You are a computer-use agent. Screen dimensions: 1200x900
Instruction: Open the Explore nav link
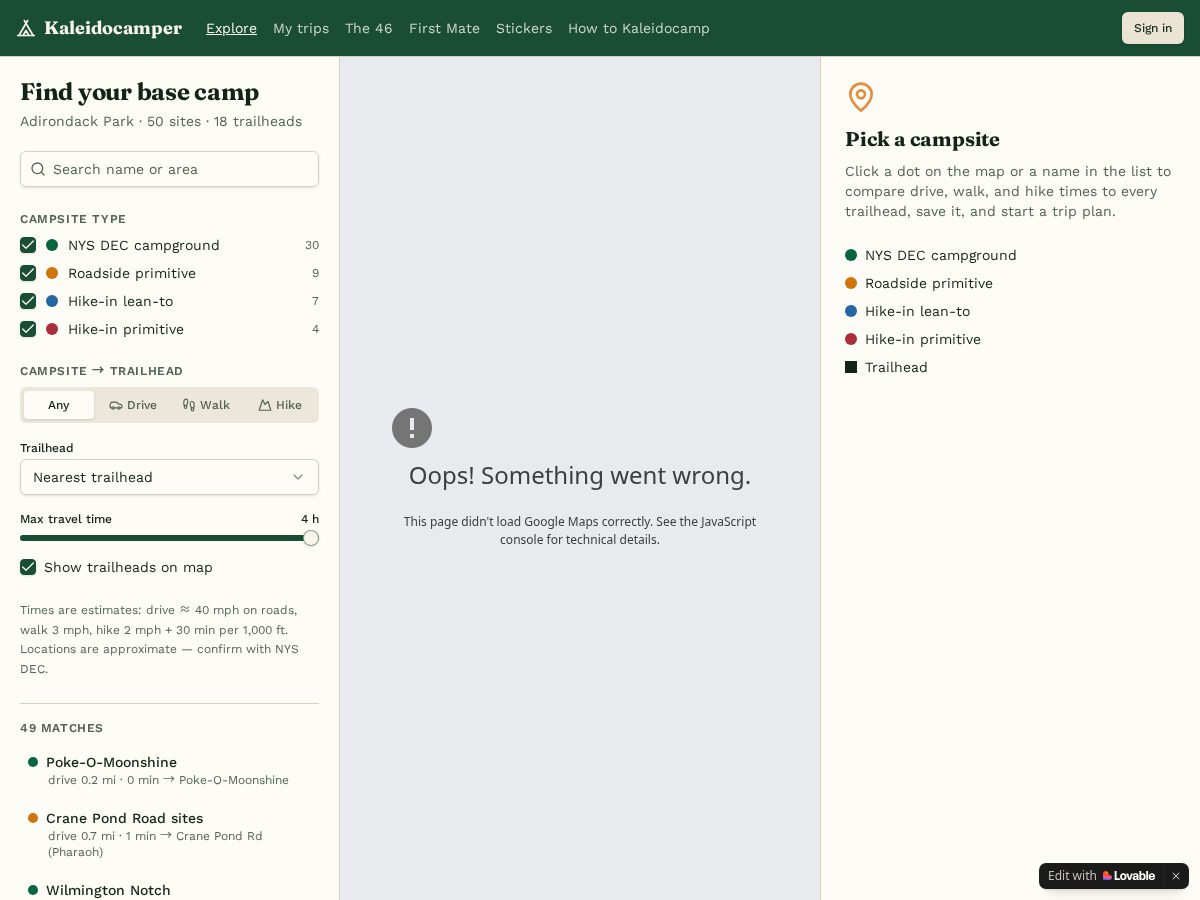[x=231, y=28]
